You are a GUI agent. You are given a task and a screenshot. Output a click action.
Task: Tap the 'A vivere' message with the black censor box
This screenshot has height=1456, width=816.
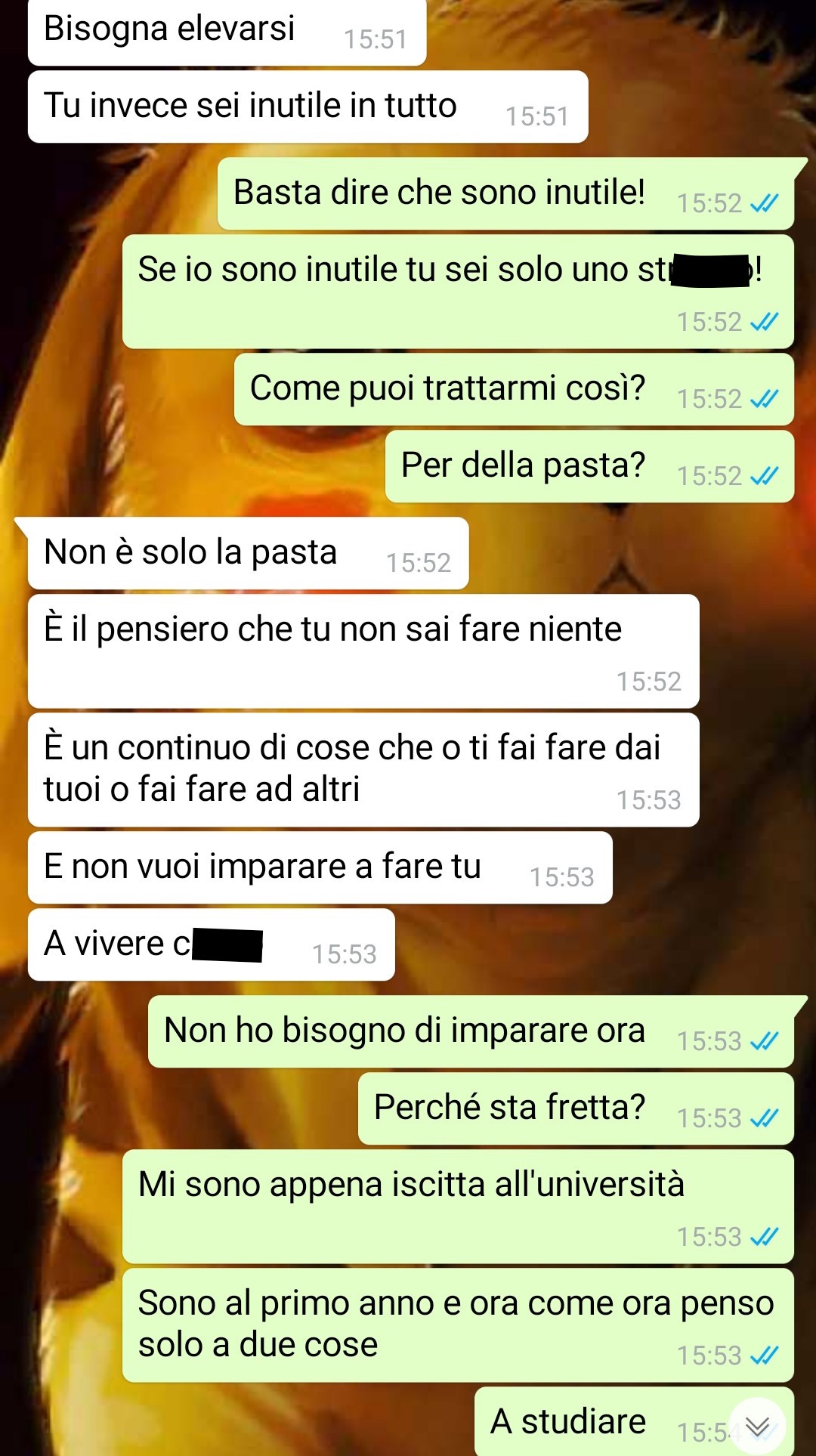point(211,944)
